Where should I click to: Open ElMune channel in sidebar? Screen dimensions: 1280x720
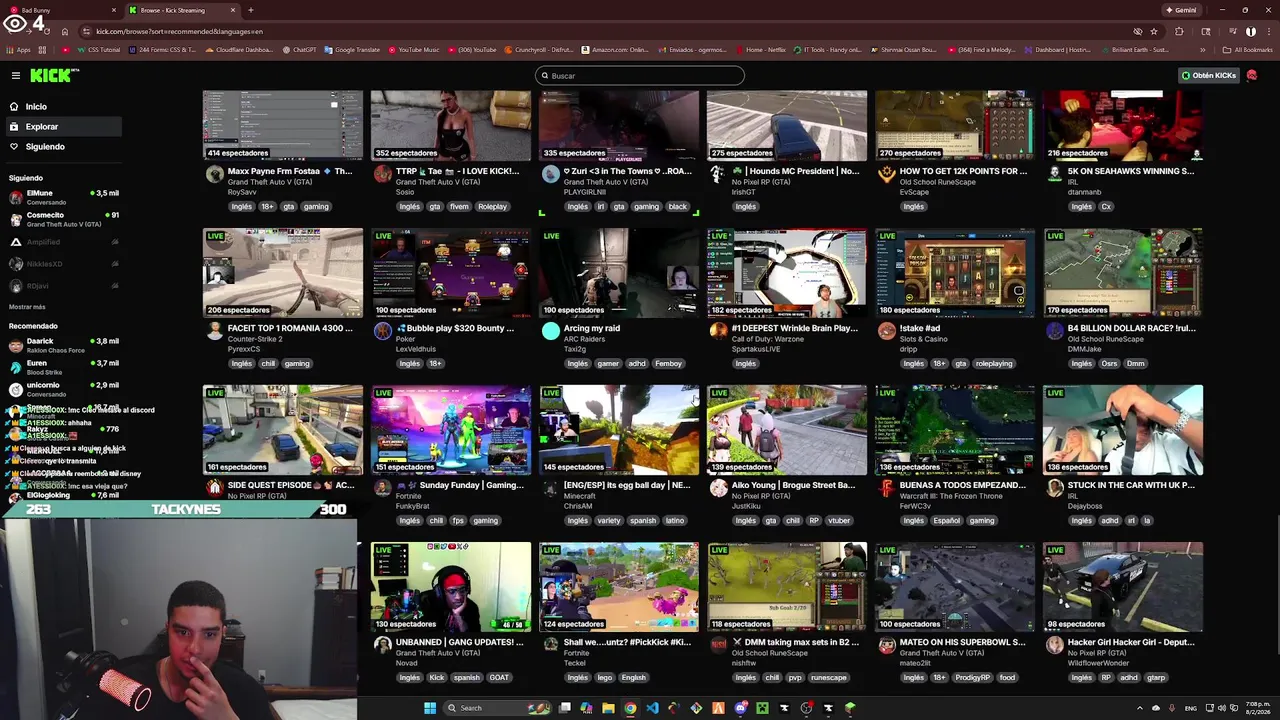tap(62, 197)
